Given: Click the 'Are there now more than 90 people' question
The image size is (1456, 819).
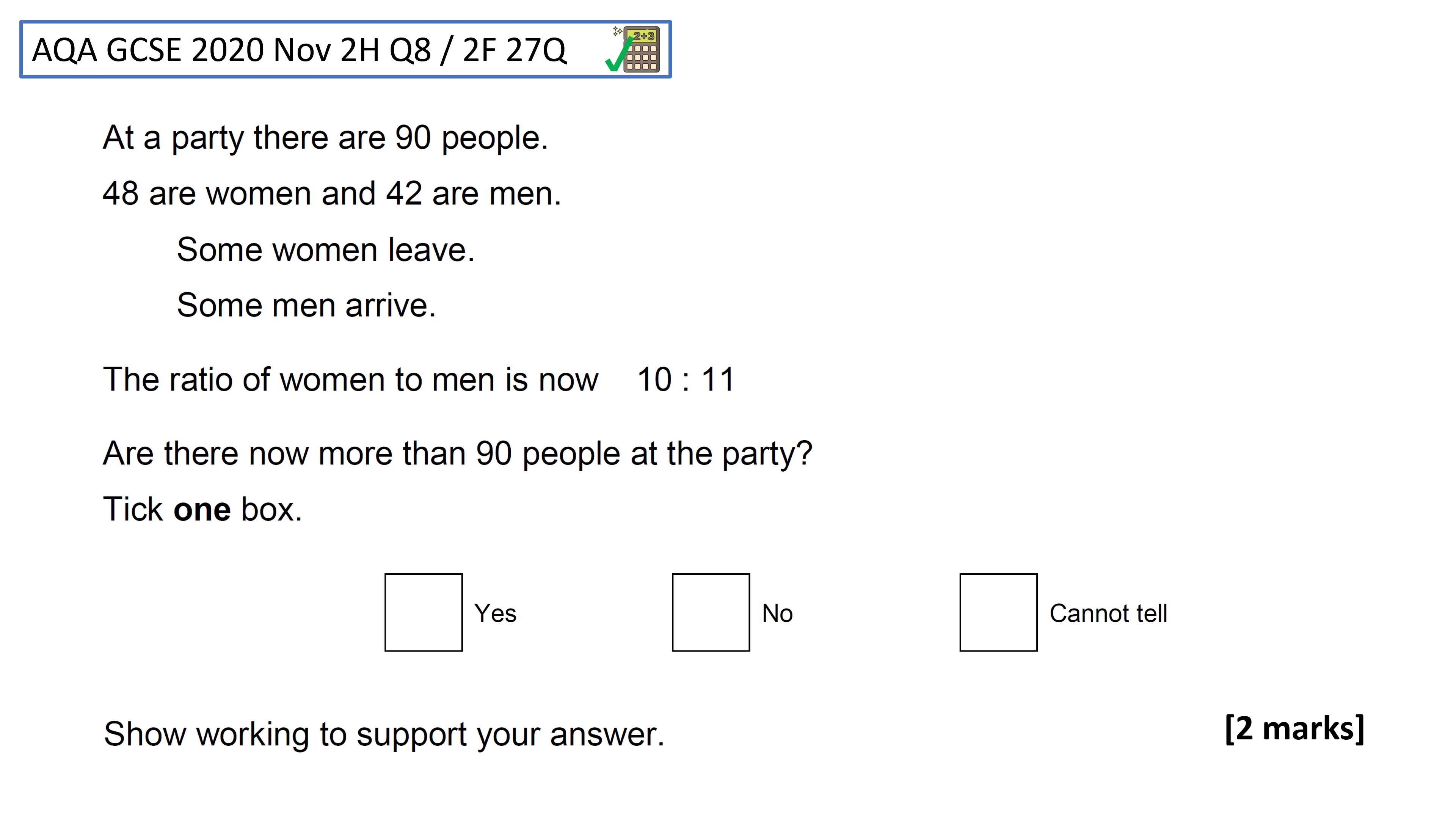Looking at the screenshot, I should pyautogui.click(x=457, y=454).
